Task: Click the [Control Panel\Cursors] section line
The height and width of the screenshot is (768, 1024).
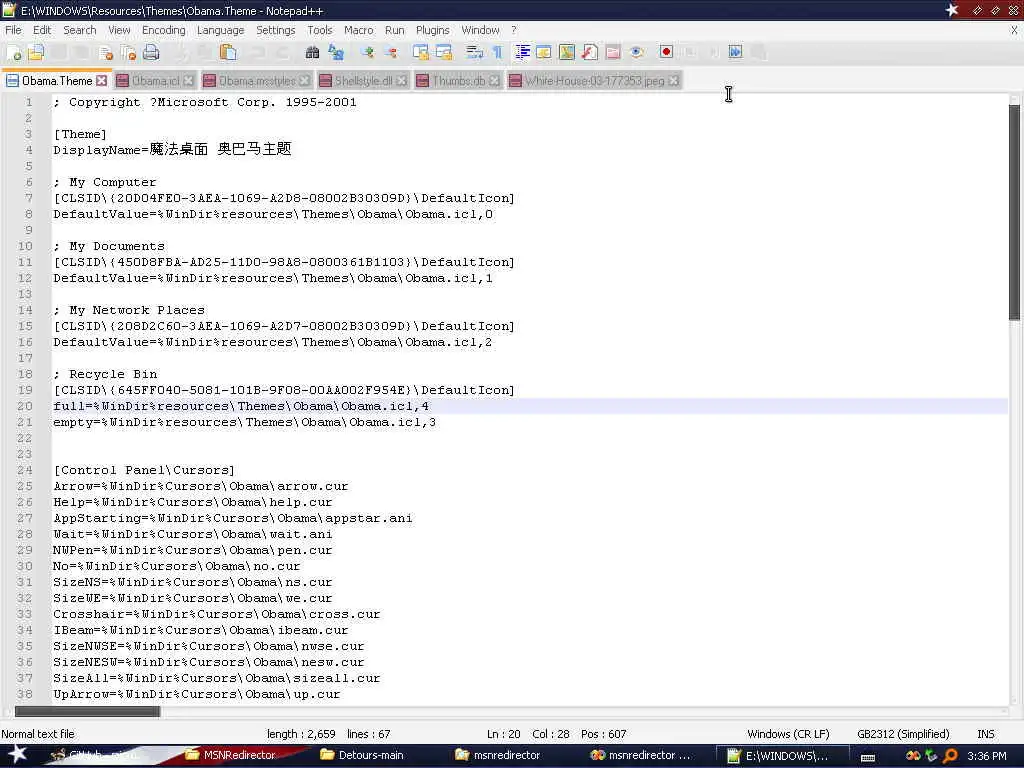Action: pos(144,470)
